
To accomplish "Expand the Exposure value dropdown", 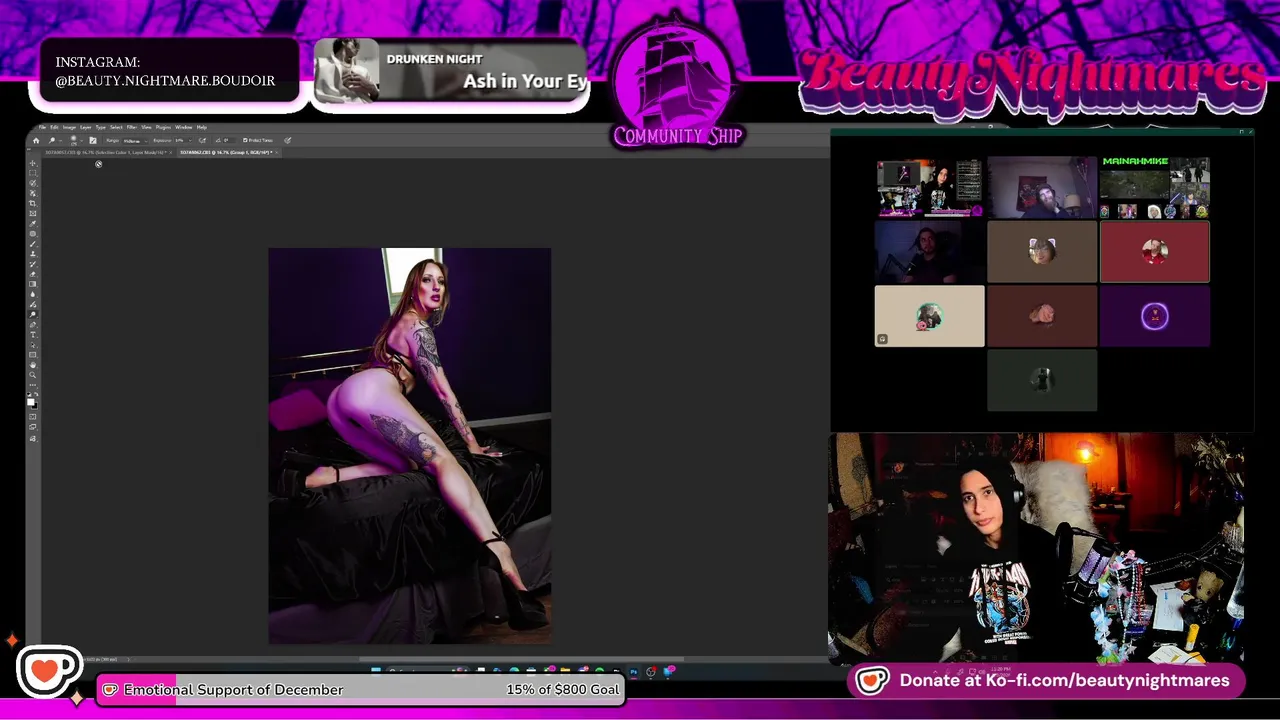I will pyautogui.click(x=190, y=141).
